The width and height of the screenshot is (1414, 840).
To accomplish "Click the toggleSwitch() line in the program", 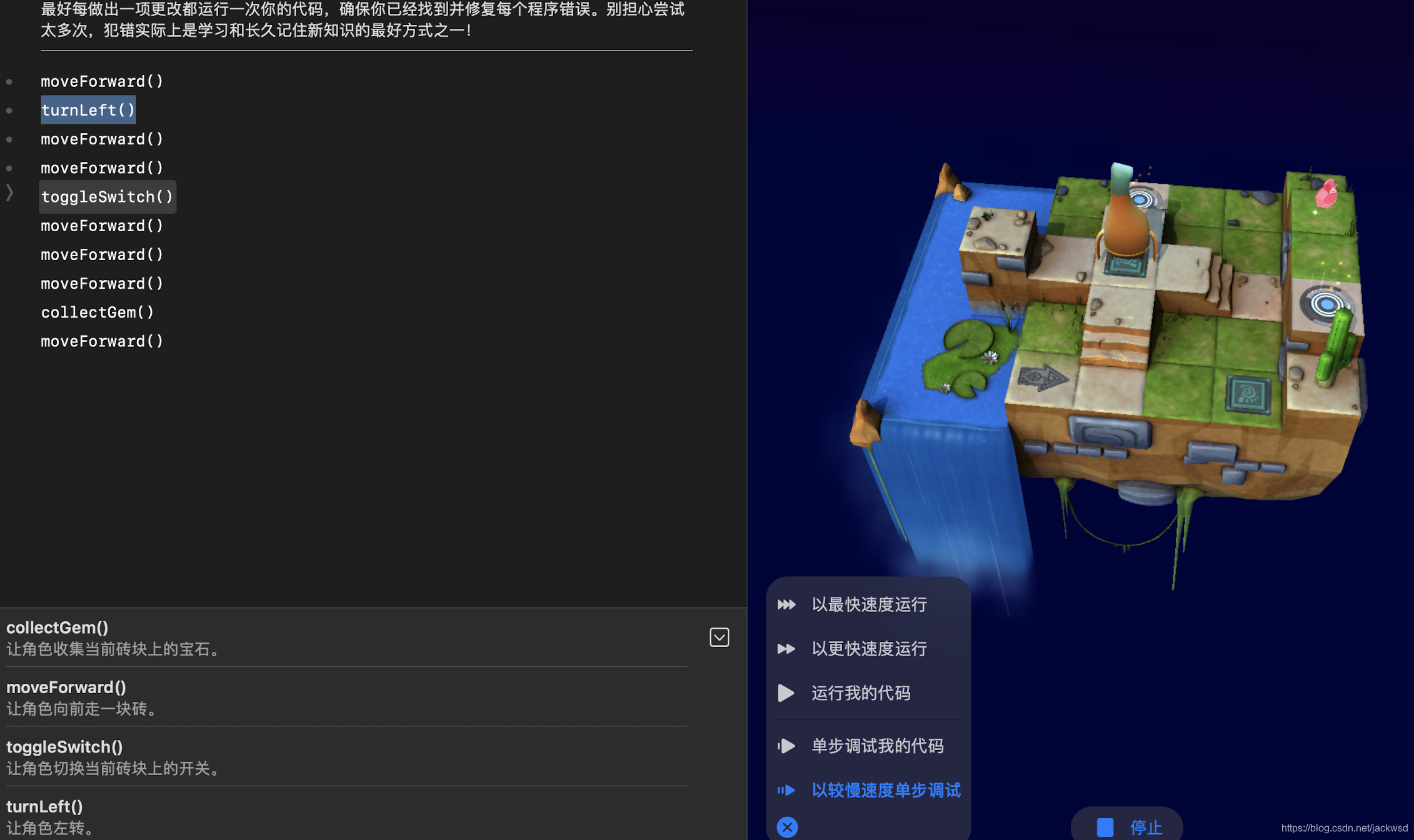I will click(x=107, y=196).
